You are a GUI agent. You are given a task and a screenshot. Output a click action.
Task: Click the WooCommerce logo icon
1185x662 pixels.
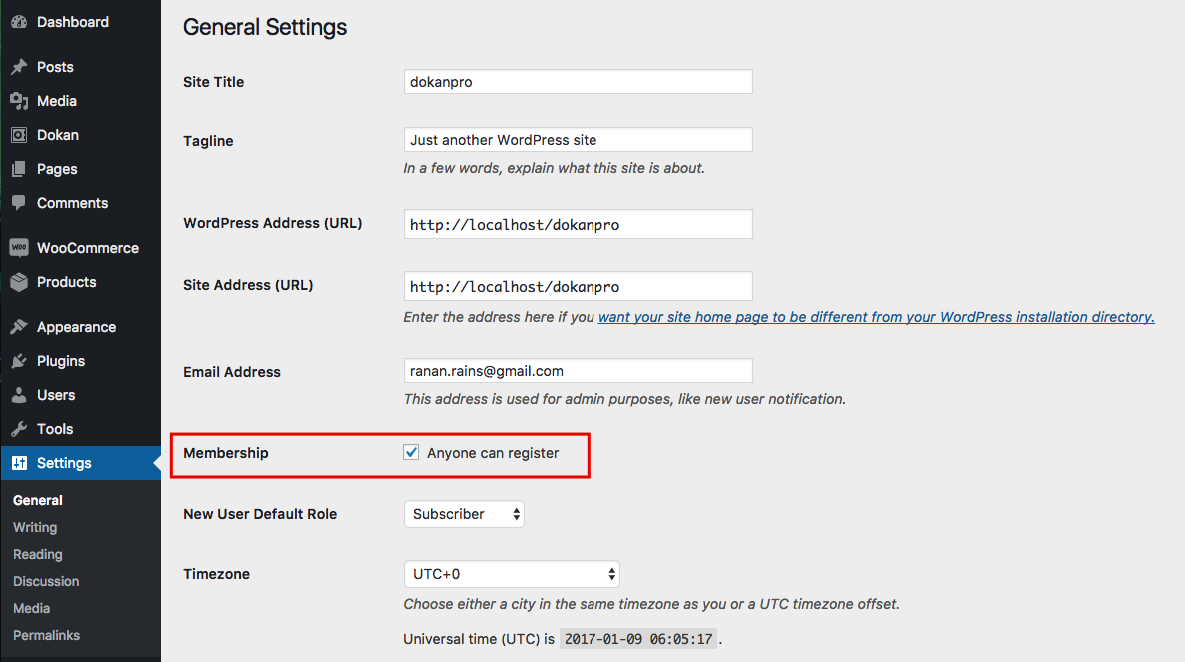pos(19,248)
